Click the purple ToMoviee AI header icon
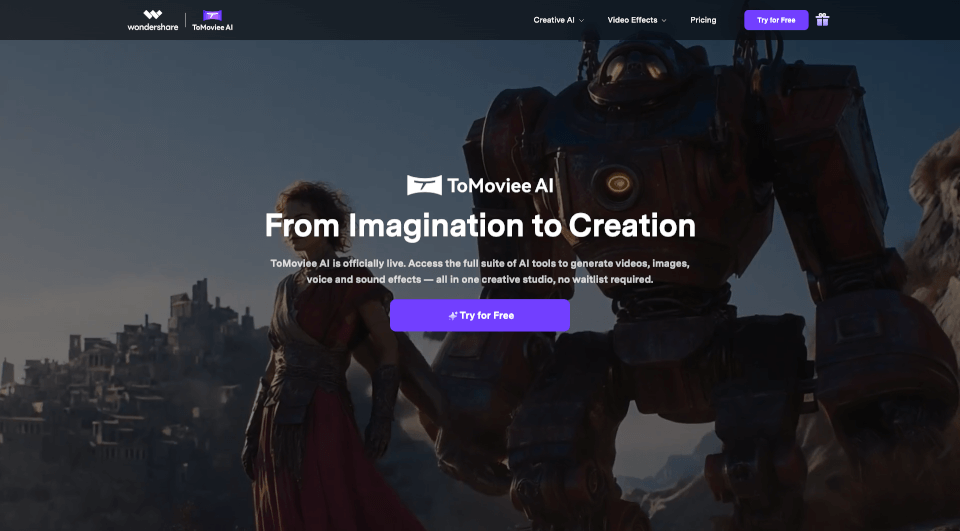This screenshot has height=531, width=960. 212,15
